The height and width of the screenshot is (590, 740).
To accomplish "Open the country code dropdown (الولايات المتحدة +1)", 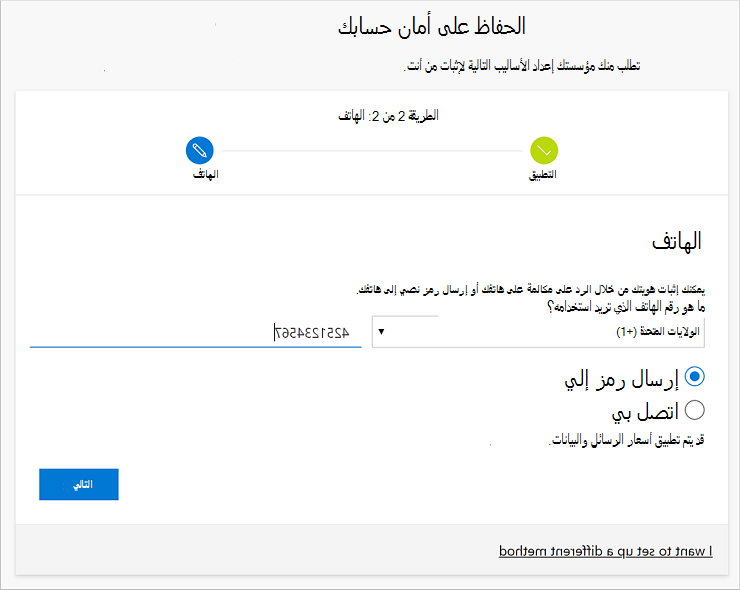I will pos(538,332).
